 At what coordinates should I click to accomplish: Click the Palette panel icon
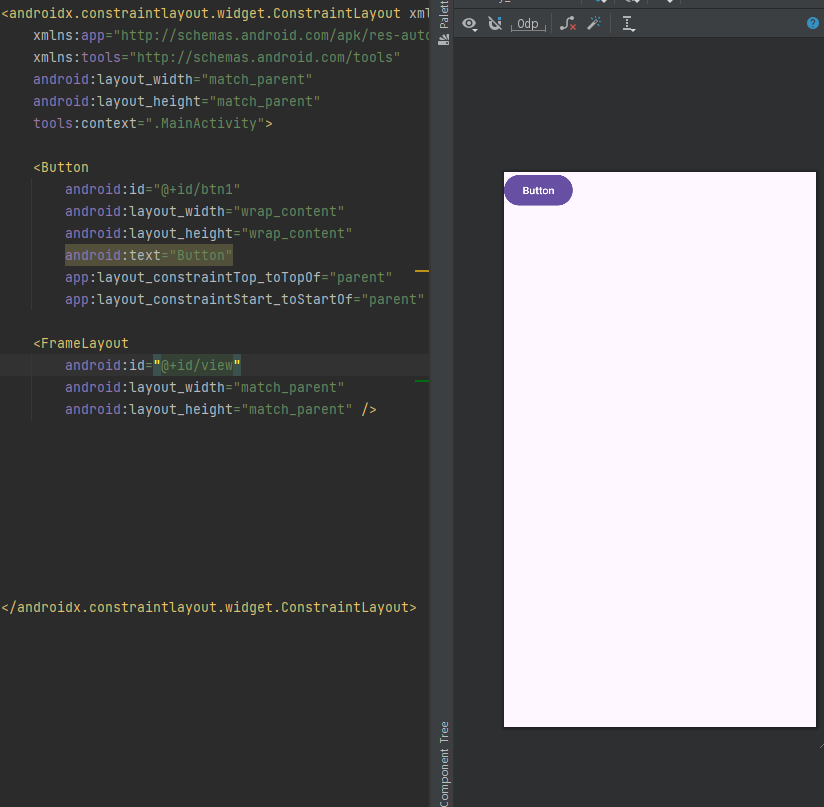click(x=444, y=40)
